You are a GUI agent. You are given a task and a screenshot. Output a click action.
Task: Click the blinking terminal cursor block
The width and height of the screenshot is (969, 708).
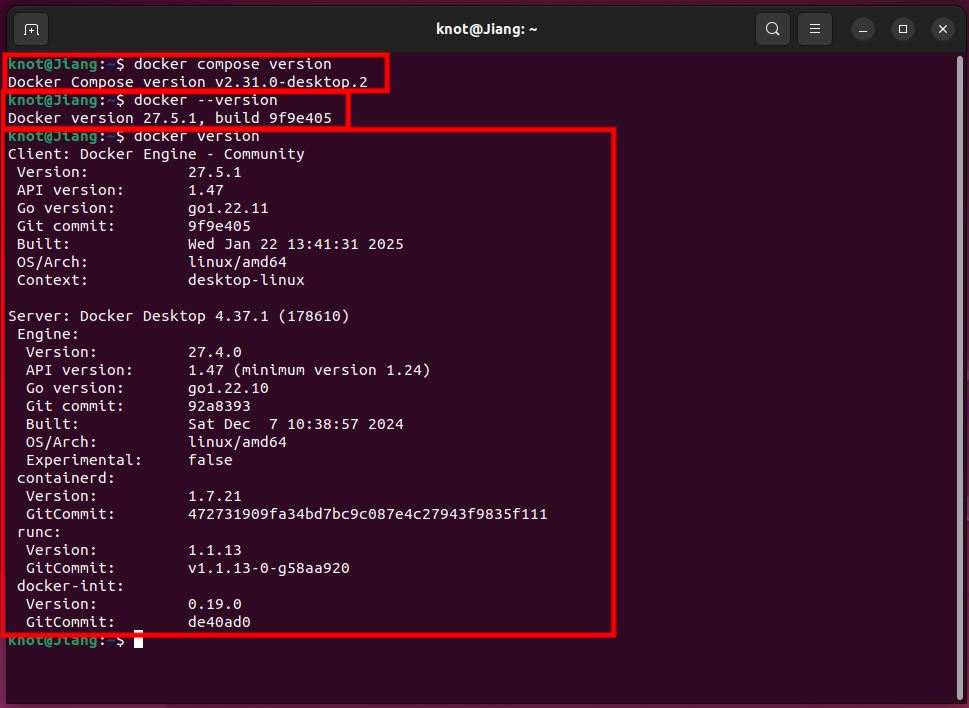click(x=138, y=640)
